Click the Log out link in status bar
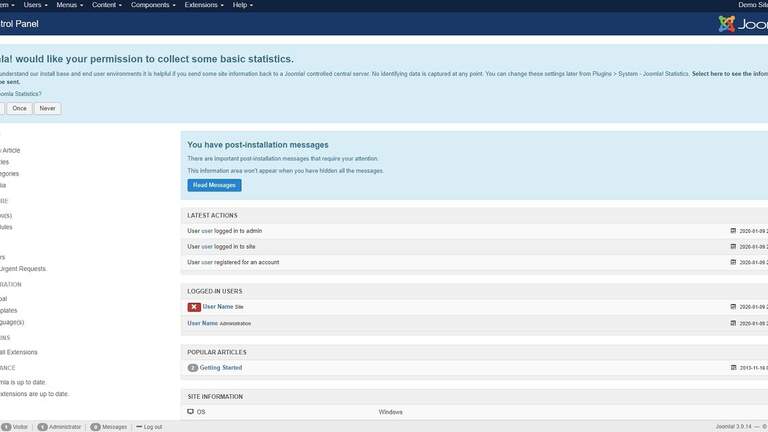The height and width of the screenshot is (432, 768). (x=149, y=427)
